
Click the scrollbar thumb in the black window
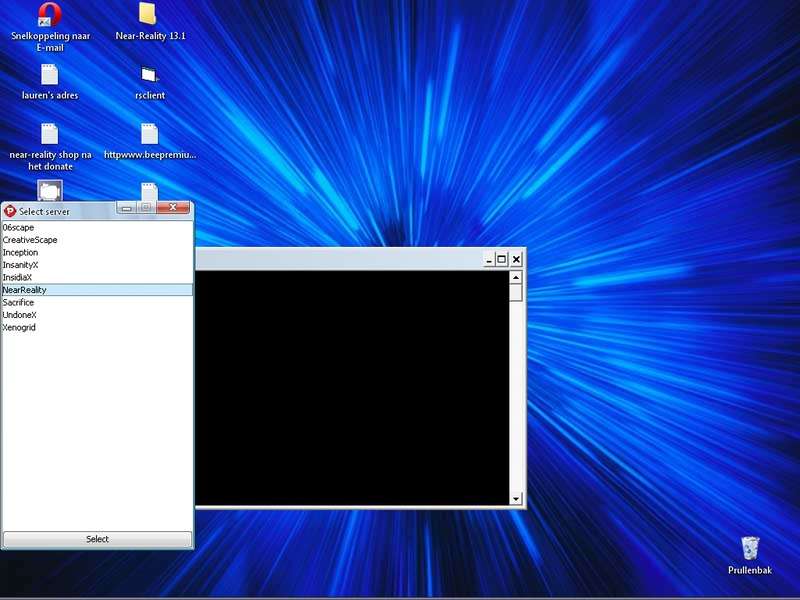[516, 293]
